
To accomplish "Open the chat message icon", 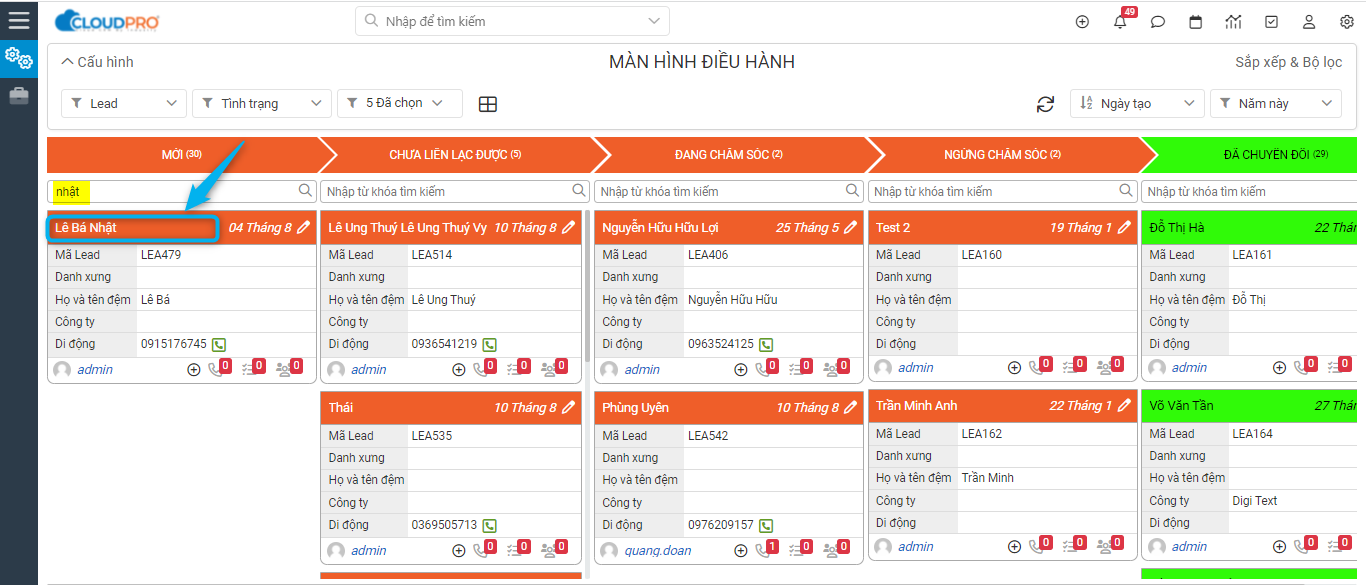I will click(1158, 22).
